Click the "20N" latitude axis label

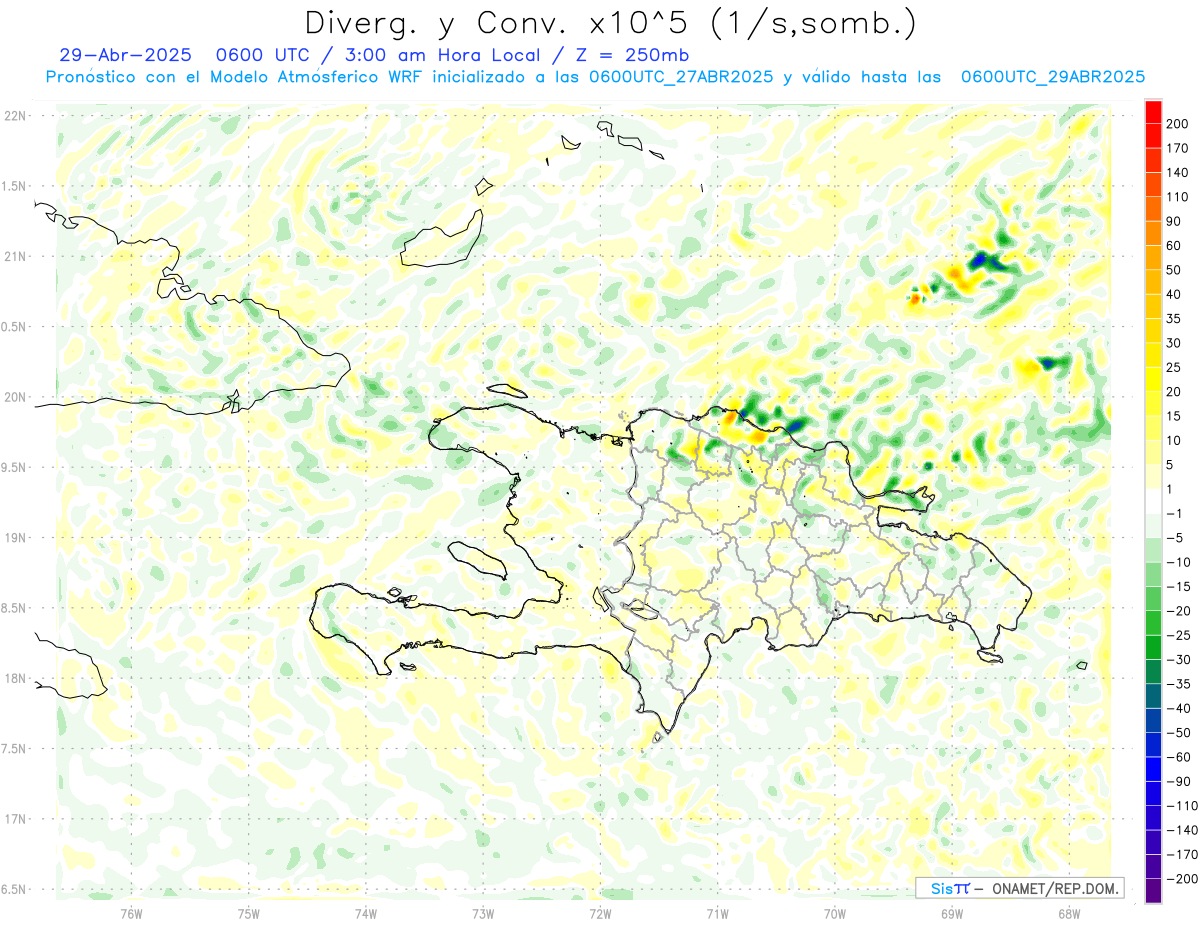point(14,397)
